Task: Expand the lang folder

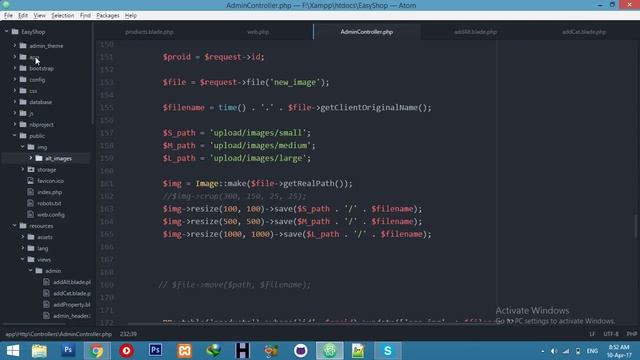Action: 23,248
